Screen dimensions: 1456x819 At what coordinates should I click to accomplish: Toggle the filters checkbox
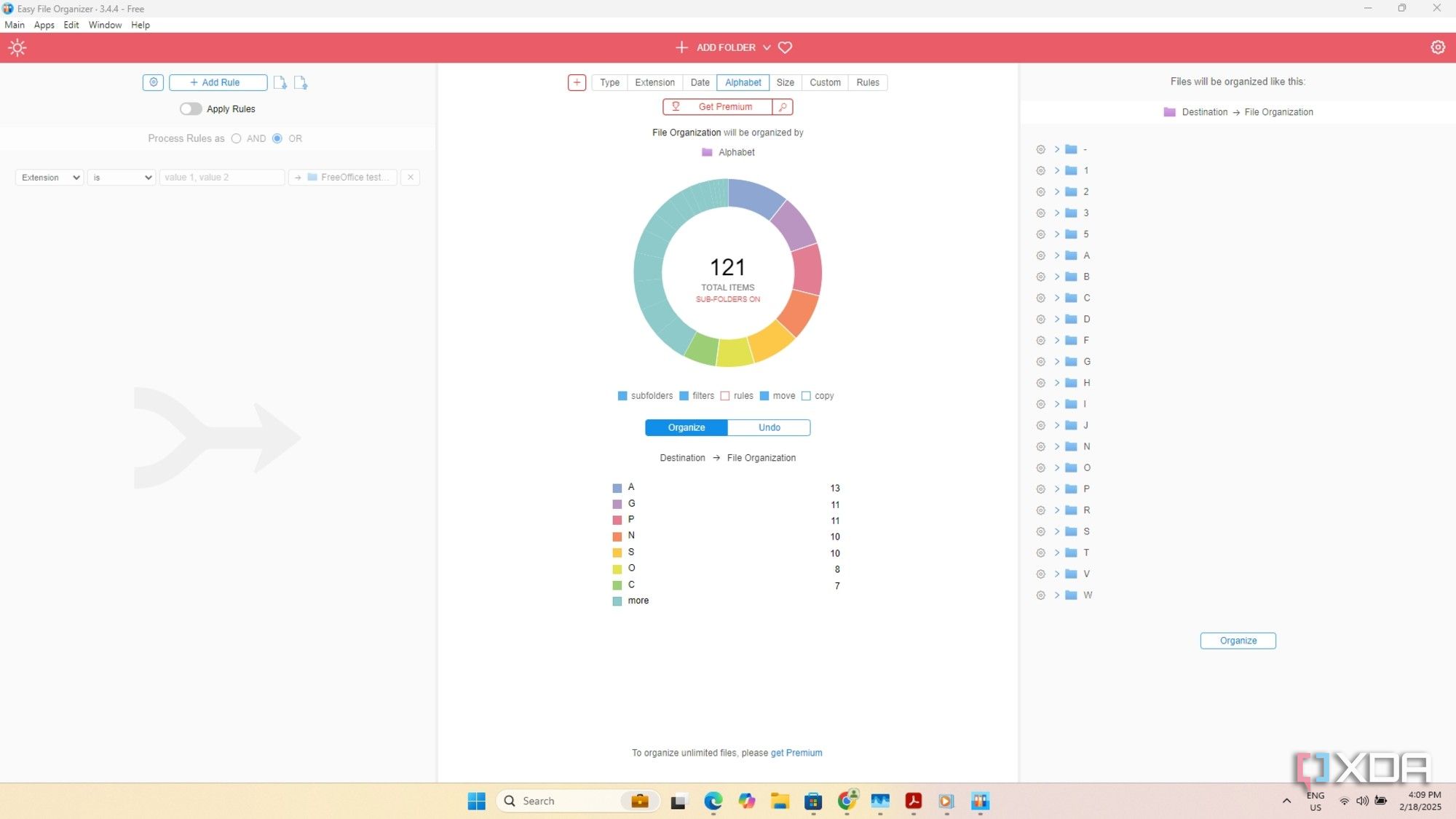point(684,396)
